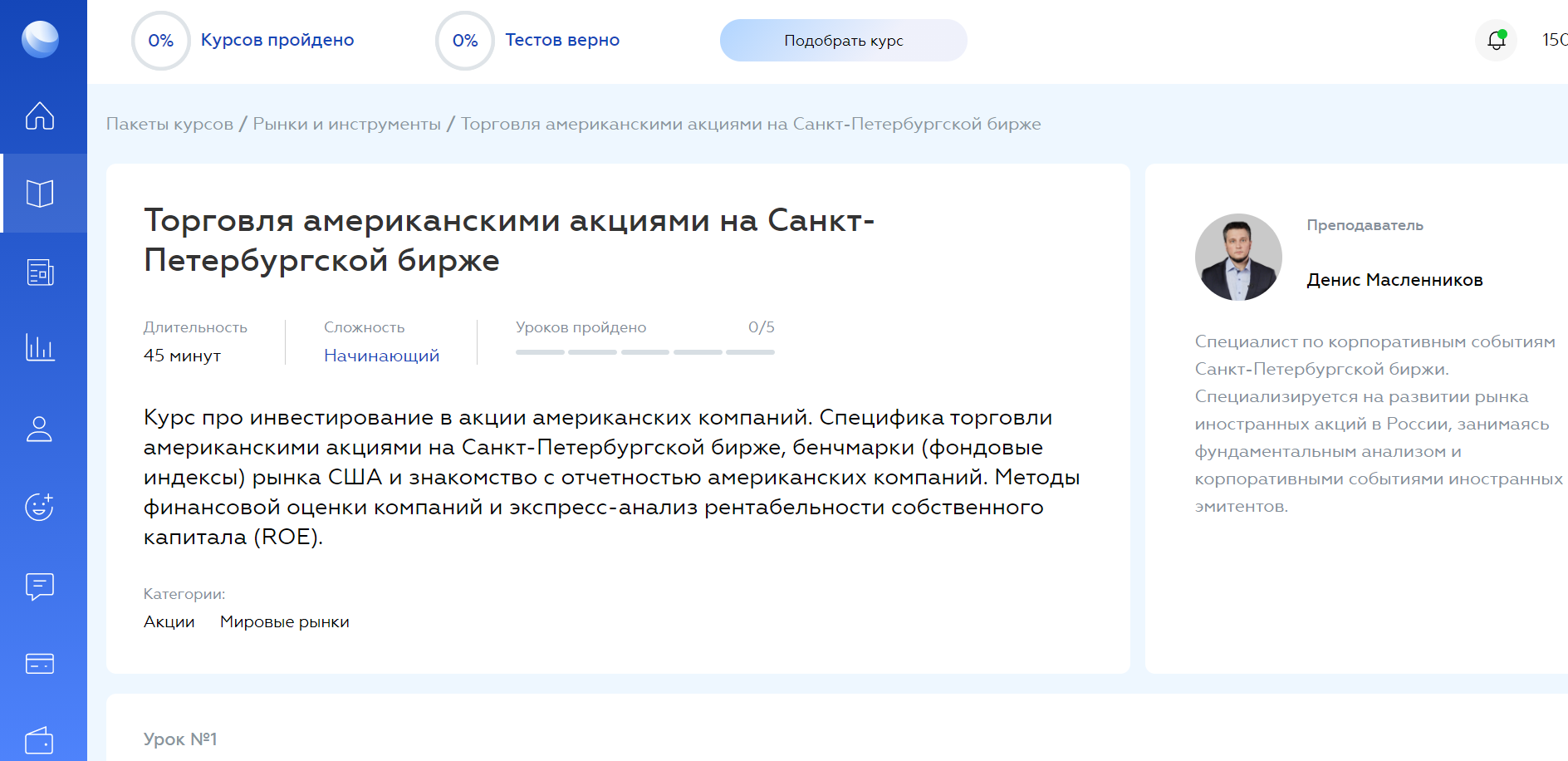Screen dimensions: 1568x761
Task: Open the newspaper articles icon in sidebar
Action: click(40, 272)
